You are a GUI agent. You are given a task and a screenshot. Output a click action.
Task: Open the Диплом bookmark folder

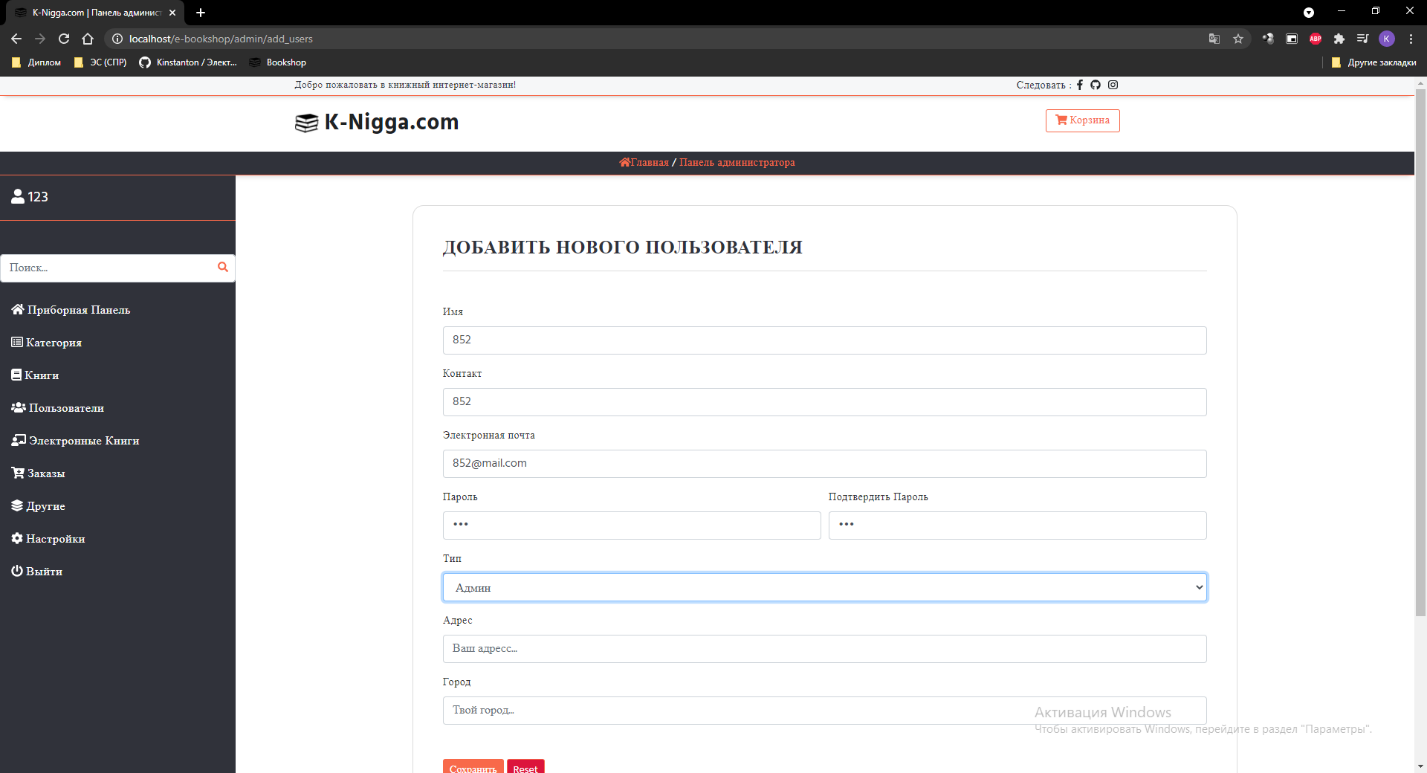[x=36, y=62]
